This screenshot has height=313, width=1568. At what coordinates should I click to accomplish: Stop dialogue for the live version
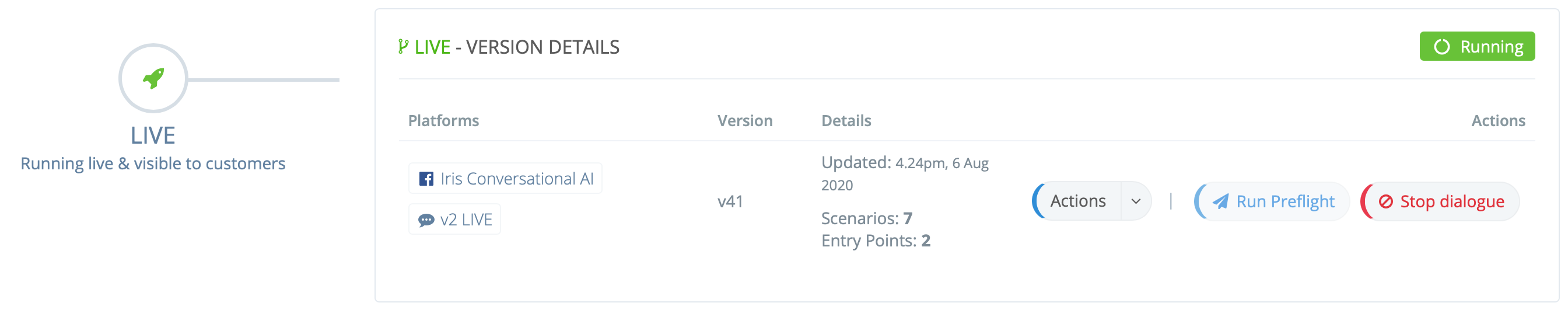coord(1440,201)
